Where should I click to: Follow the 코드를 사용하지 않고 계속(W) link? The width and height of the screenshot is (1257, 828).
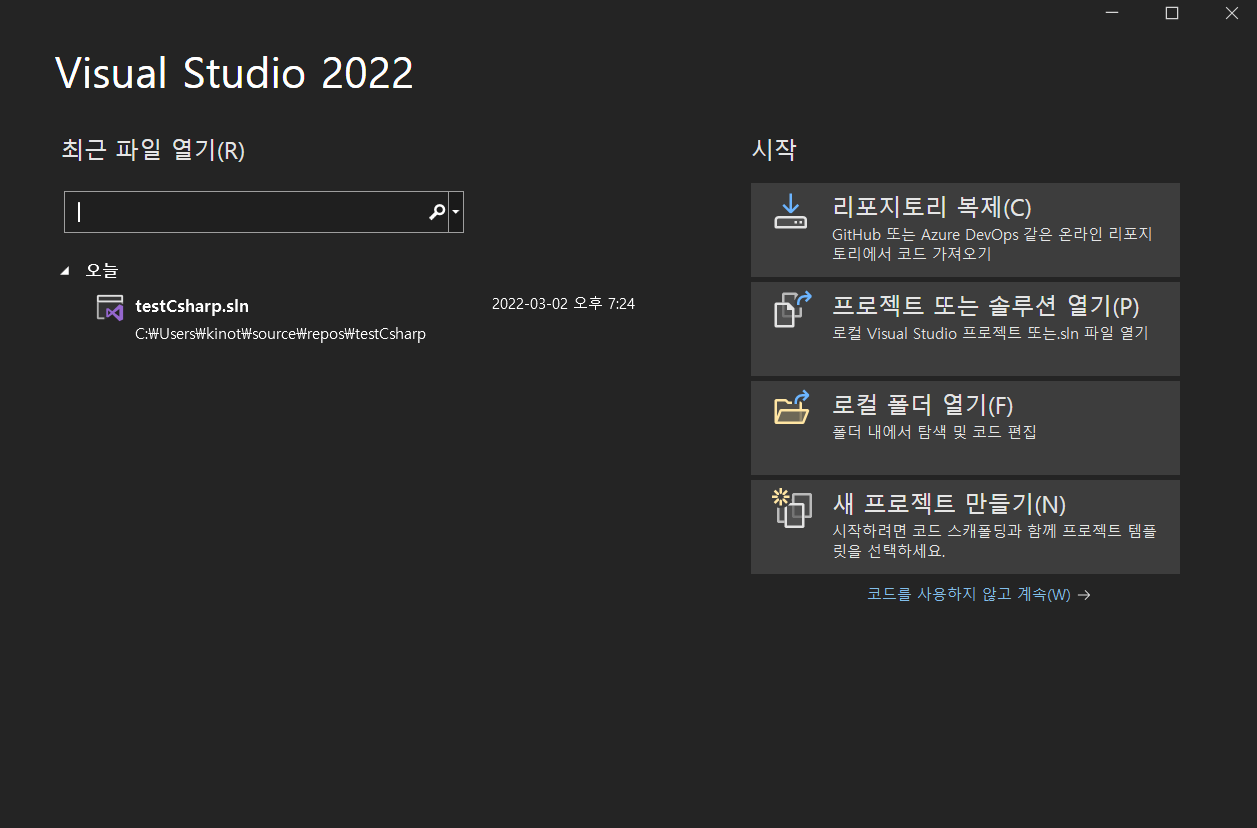click(978, 594)
